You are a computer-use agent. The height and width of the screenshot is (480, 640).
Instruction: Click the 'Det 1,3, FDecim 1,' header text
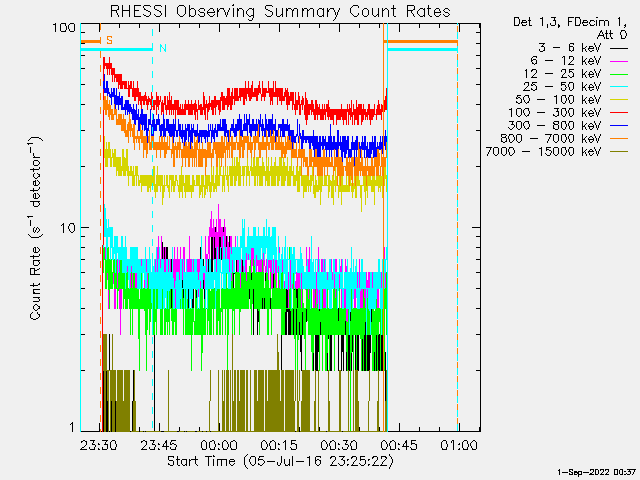[570, 22]
